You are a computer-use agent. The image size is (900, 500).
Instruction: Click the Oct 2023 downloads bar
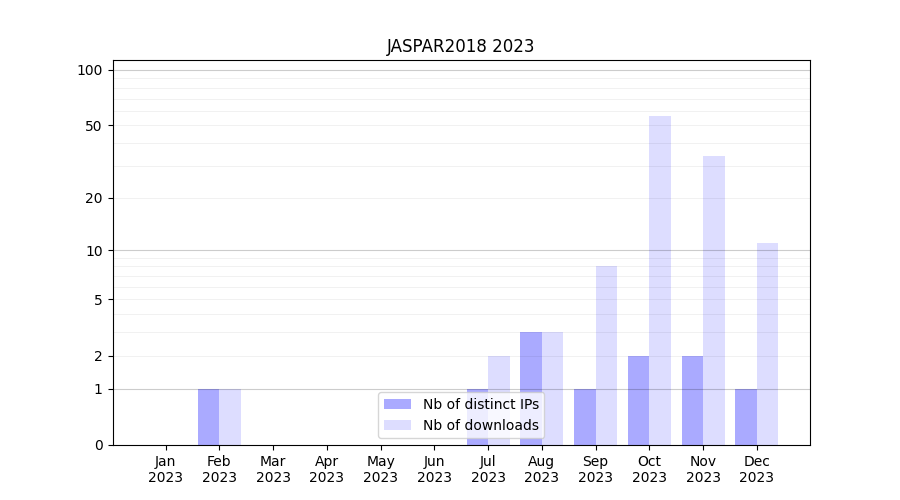[660, 280]
